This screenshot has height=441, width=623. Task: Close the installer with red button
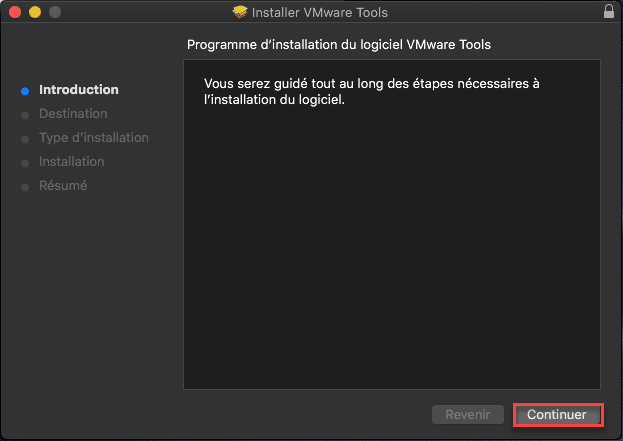pos(15,12)
